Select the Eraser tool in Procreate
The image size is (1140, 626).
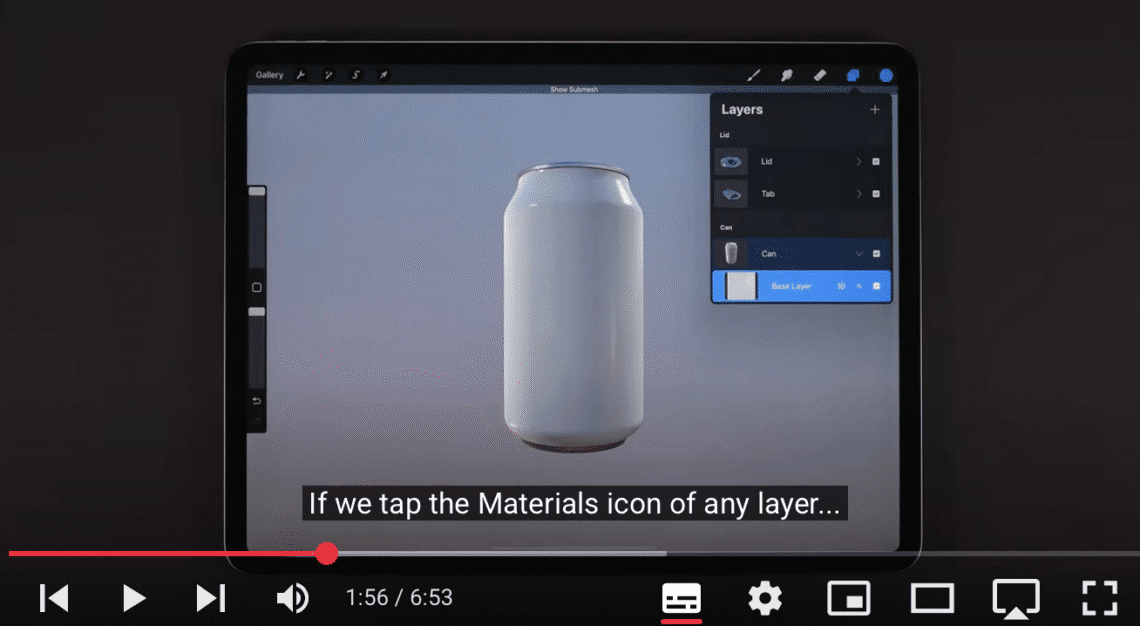coord(819,75)
